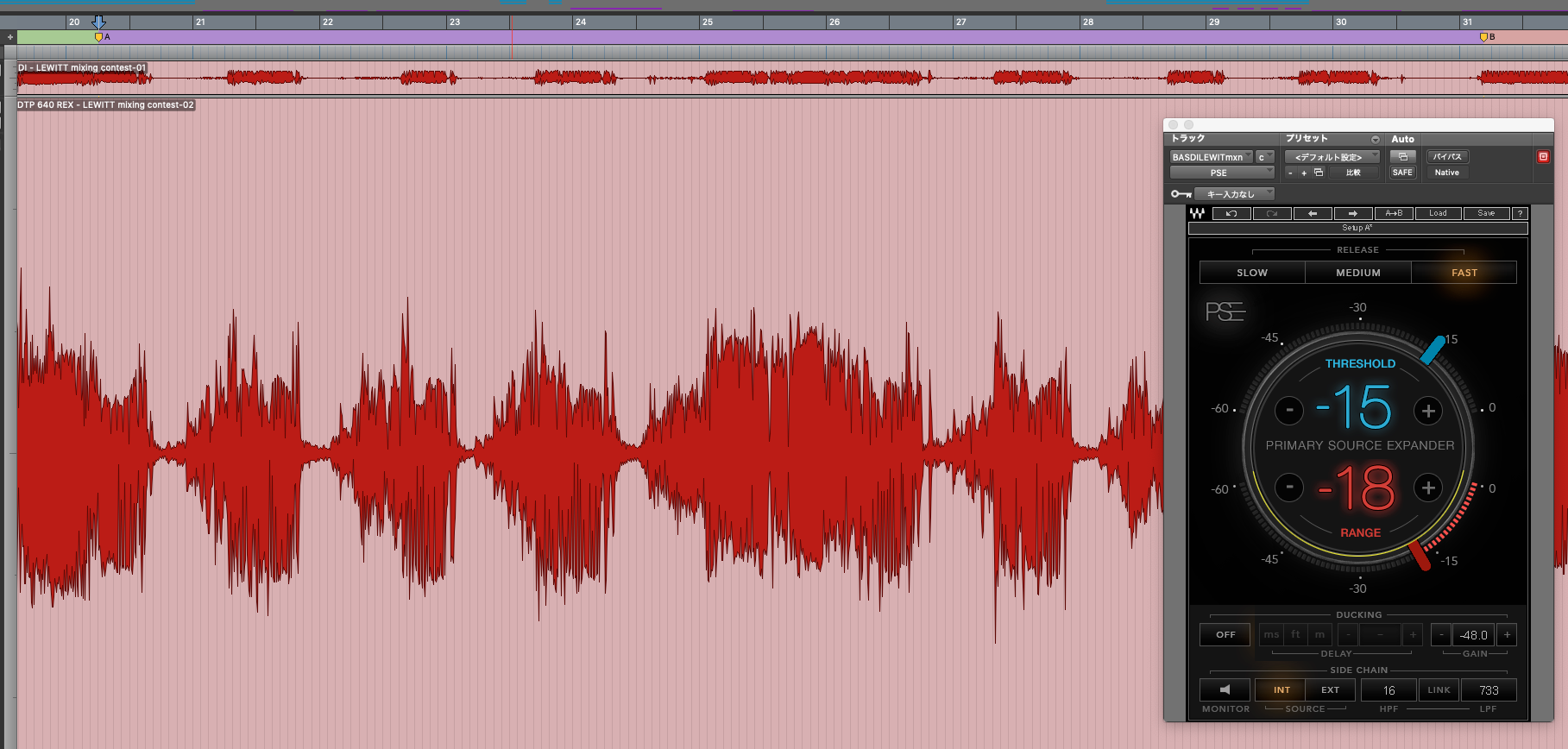1568x749 pixels.
Task: Toggle the HPF/LPF LINK button
Action: (1439, 689)
